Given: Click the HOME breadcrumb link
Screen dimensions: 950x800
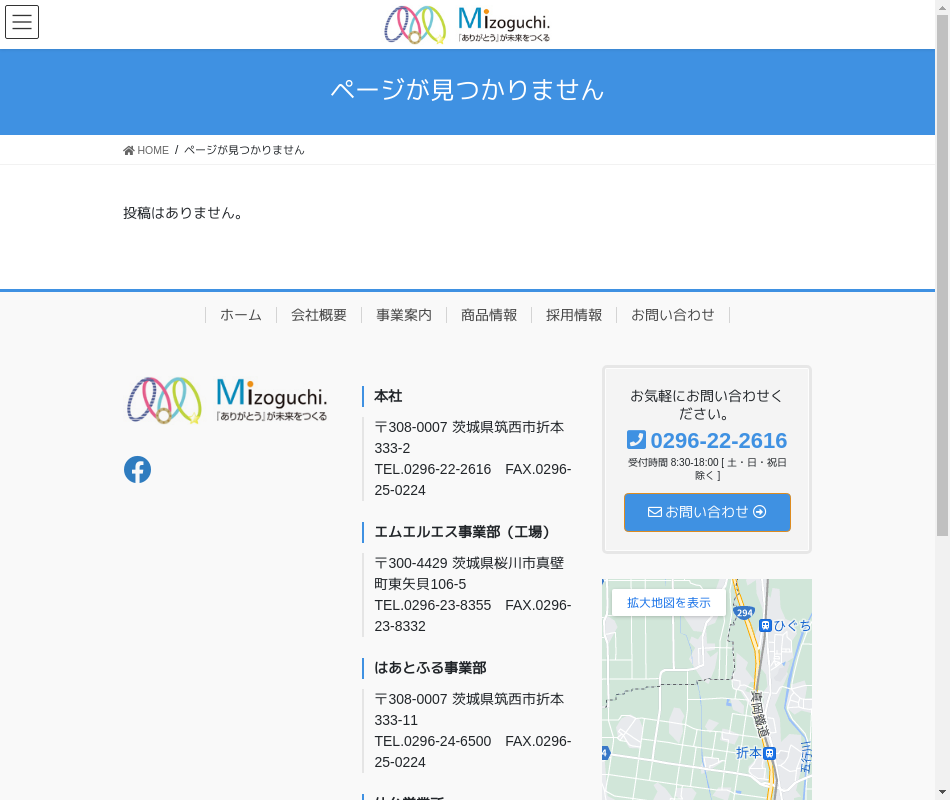Looking at the screenshot, I should 146,150.
